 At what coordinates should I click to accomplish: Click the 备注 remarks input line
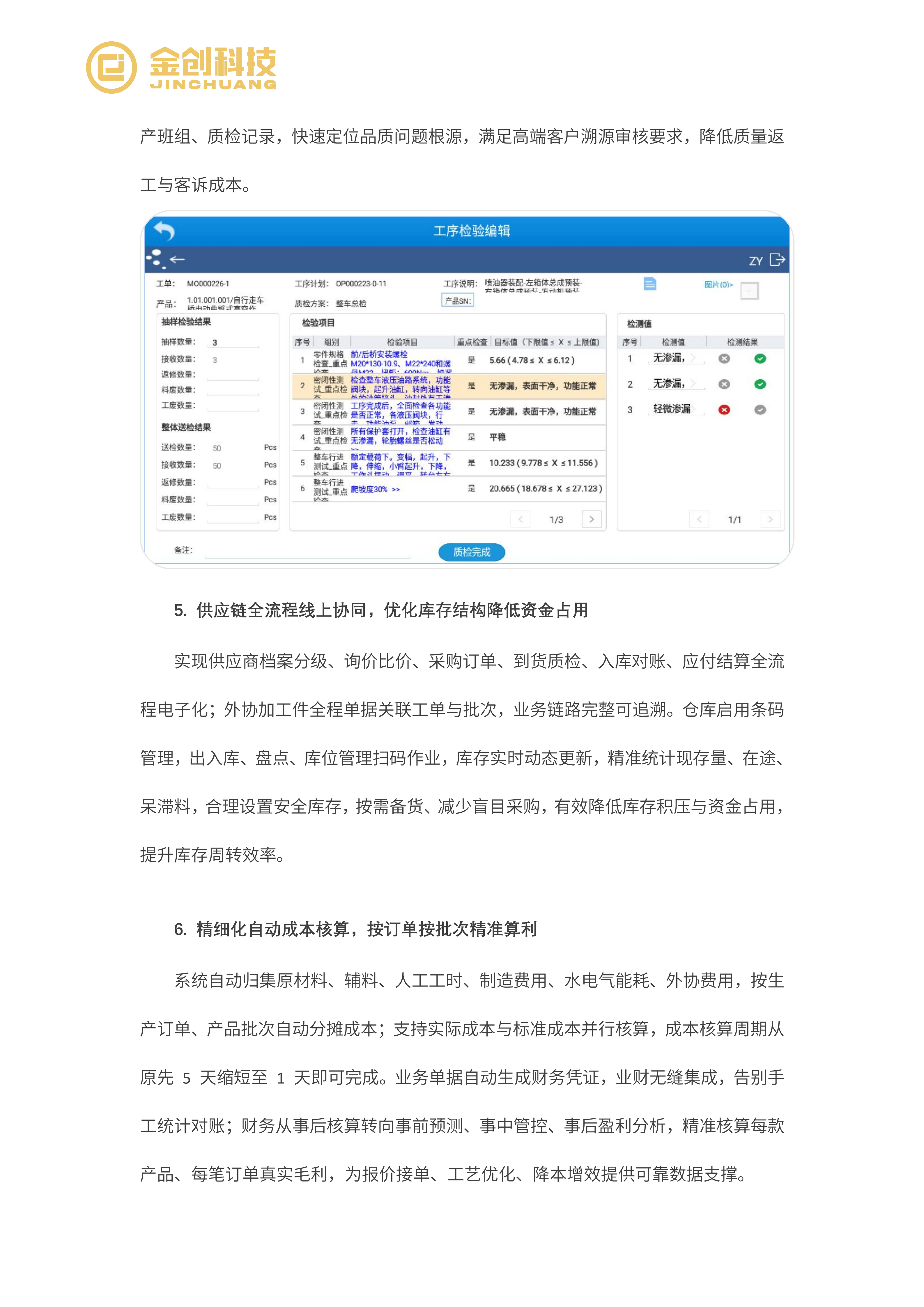pos(307,551)
